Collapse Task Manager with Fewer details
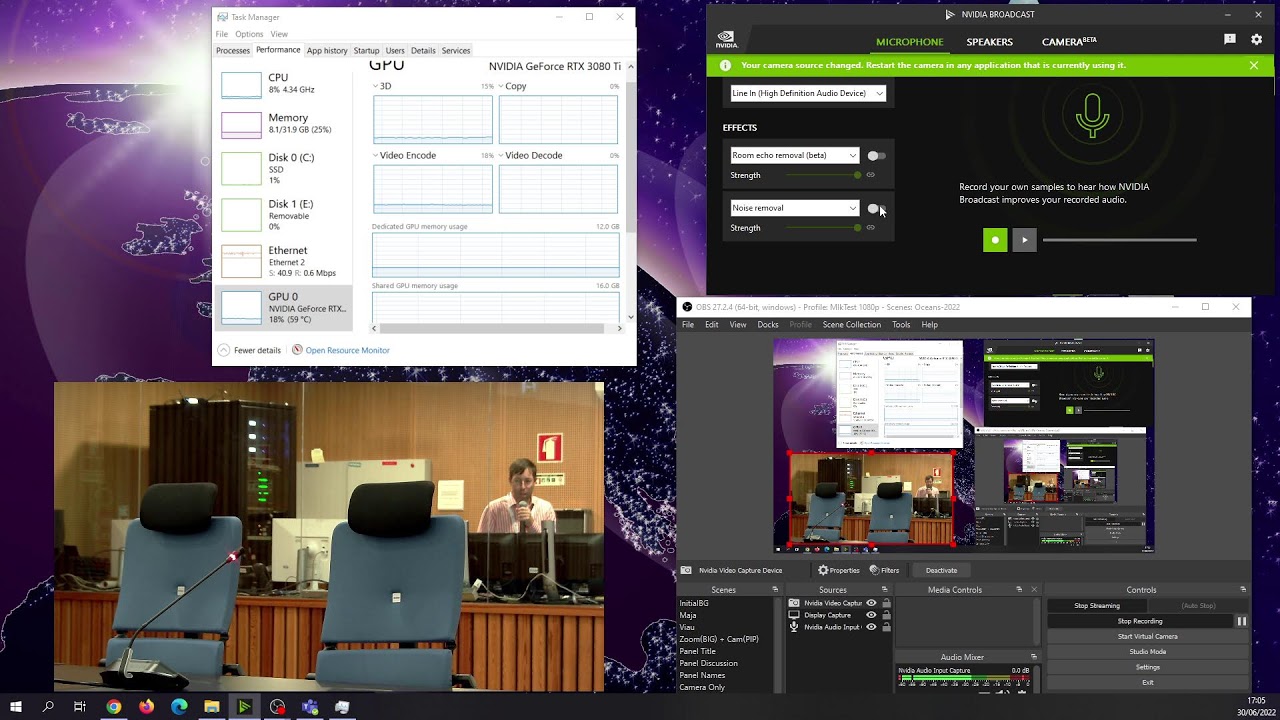 249,350
